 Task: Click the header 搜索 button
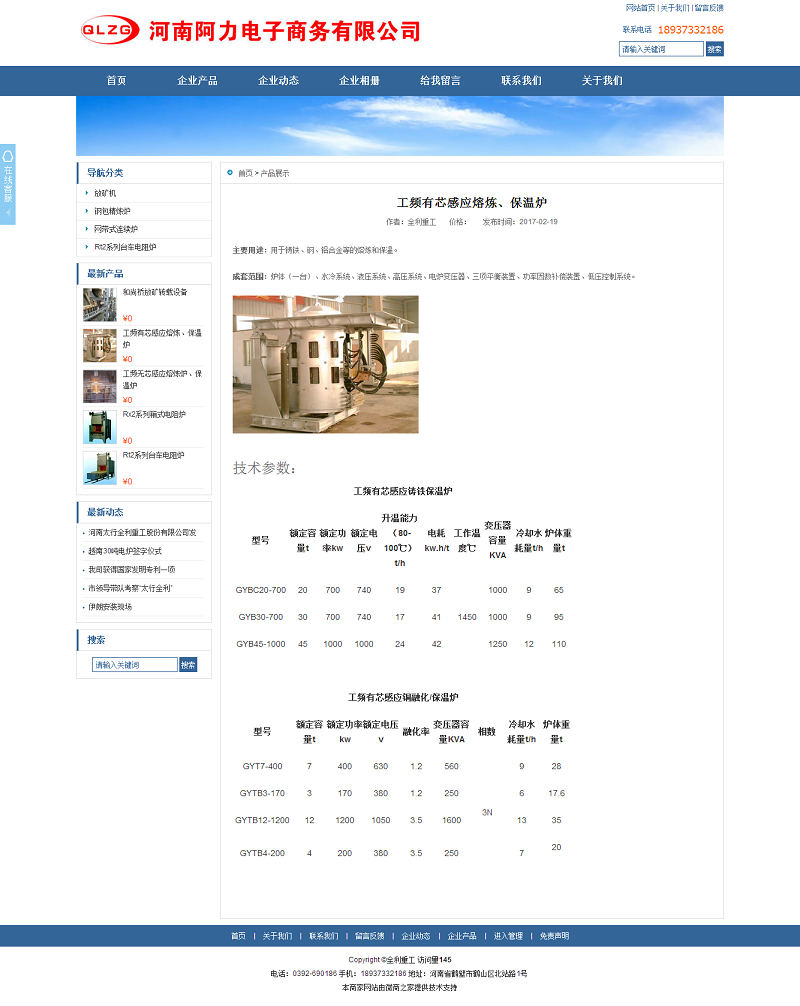(x=714, y=49)
